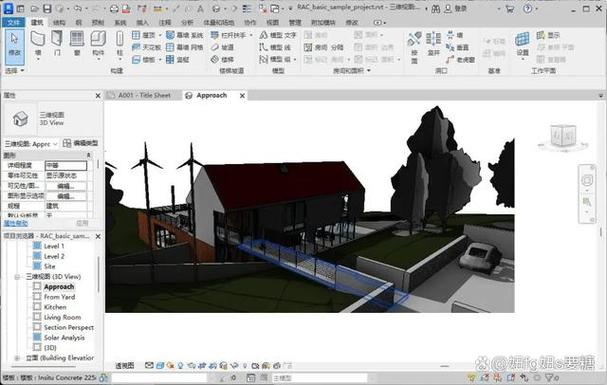
Task: Click the 天花板 (Ceiling) tool
Action: (x=146, y=48)
